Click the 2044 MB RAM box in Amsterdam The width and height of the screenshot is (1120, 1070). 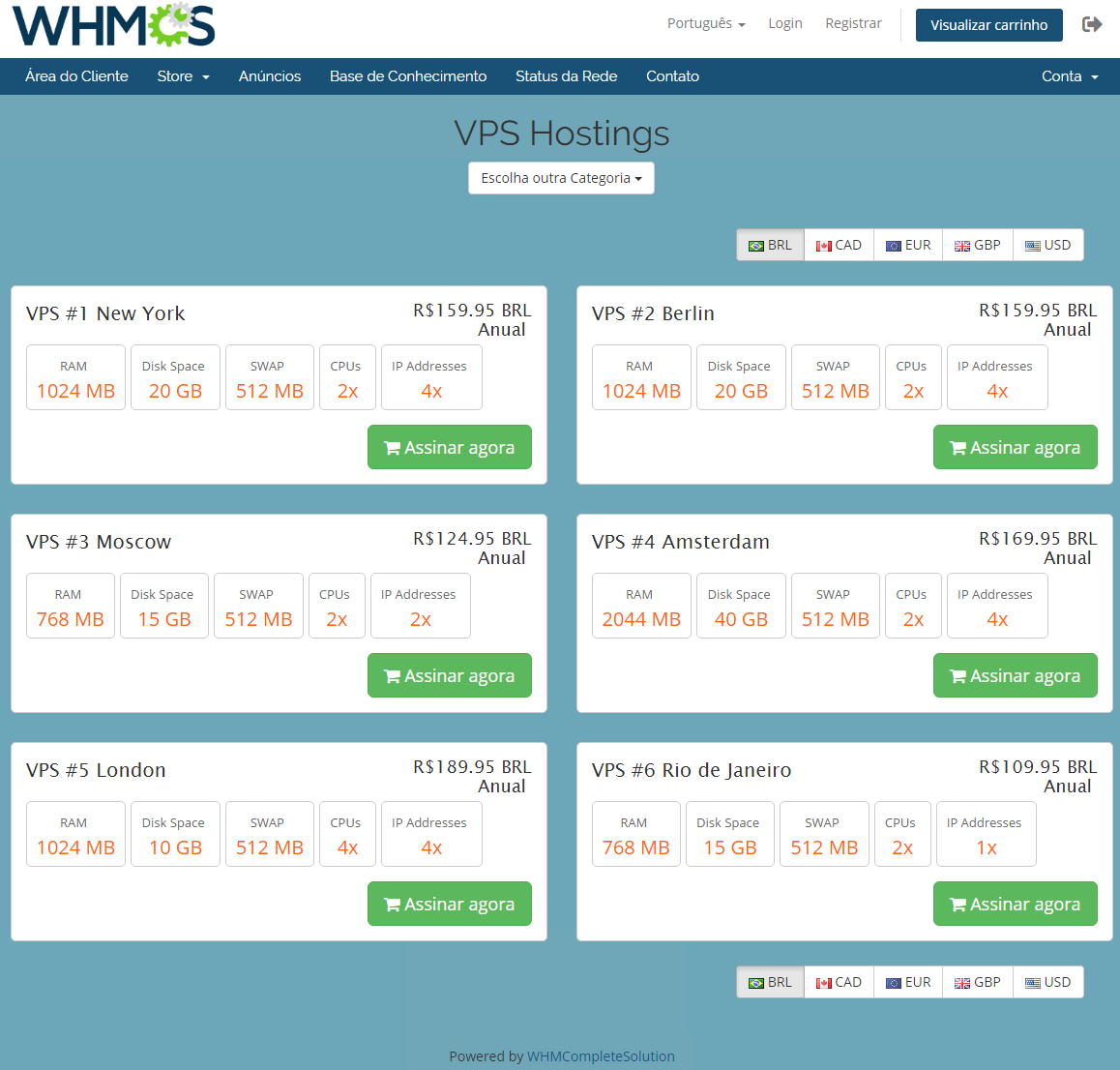coord(641,606)
